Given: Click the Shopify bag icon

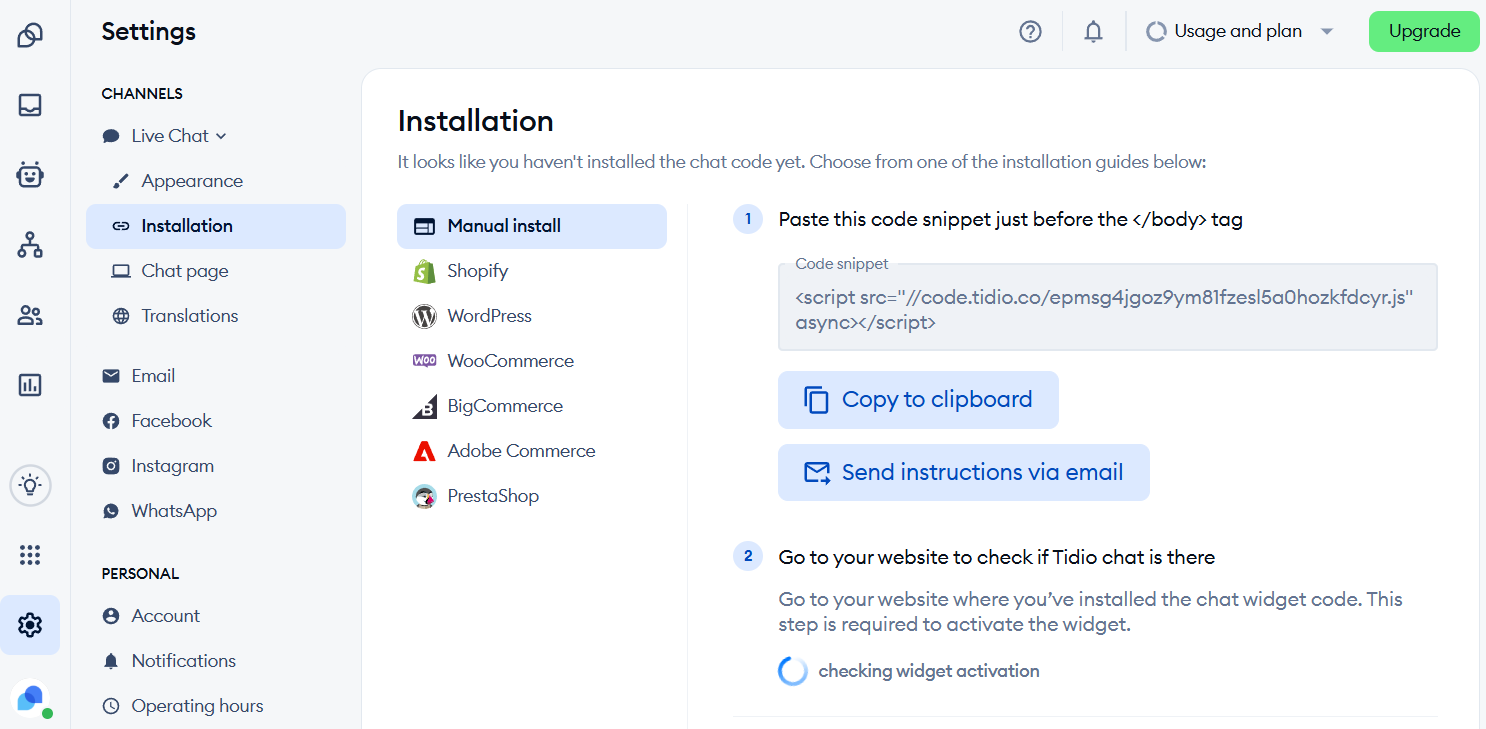Looking at the screenshot, I should (424, 271).
